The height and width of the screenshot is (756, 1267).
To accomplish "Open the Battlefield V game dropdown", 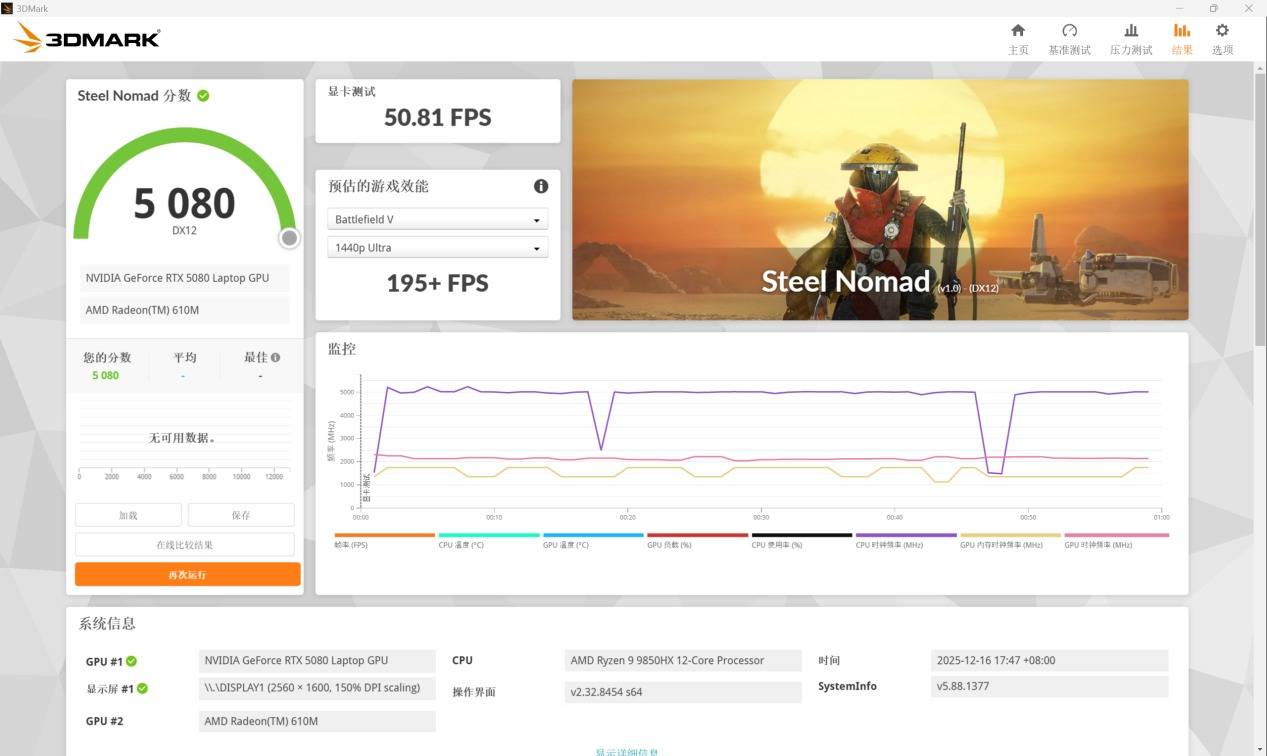I will 437,220.
